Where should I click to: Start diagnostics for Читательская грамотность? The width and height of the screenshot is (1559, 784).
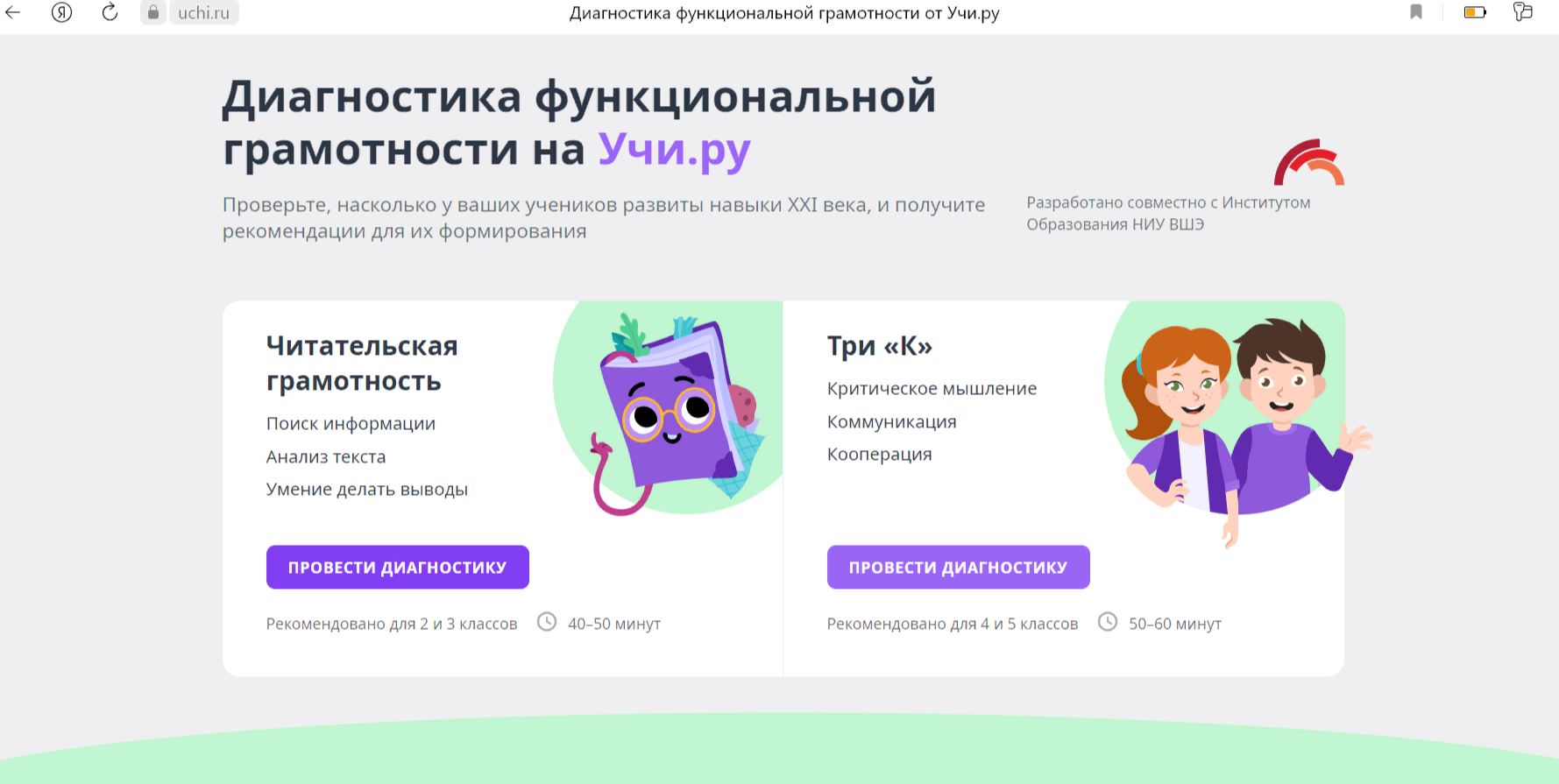click(x=398, y=567)
